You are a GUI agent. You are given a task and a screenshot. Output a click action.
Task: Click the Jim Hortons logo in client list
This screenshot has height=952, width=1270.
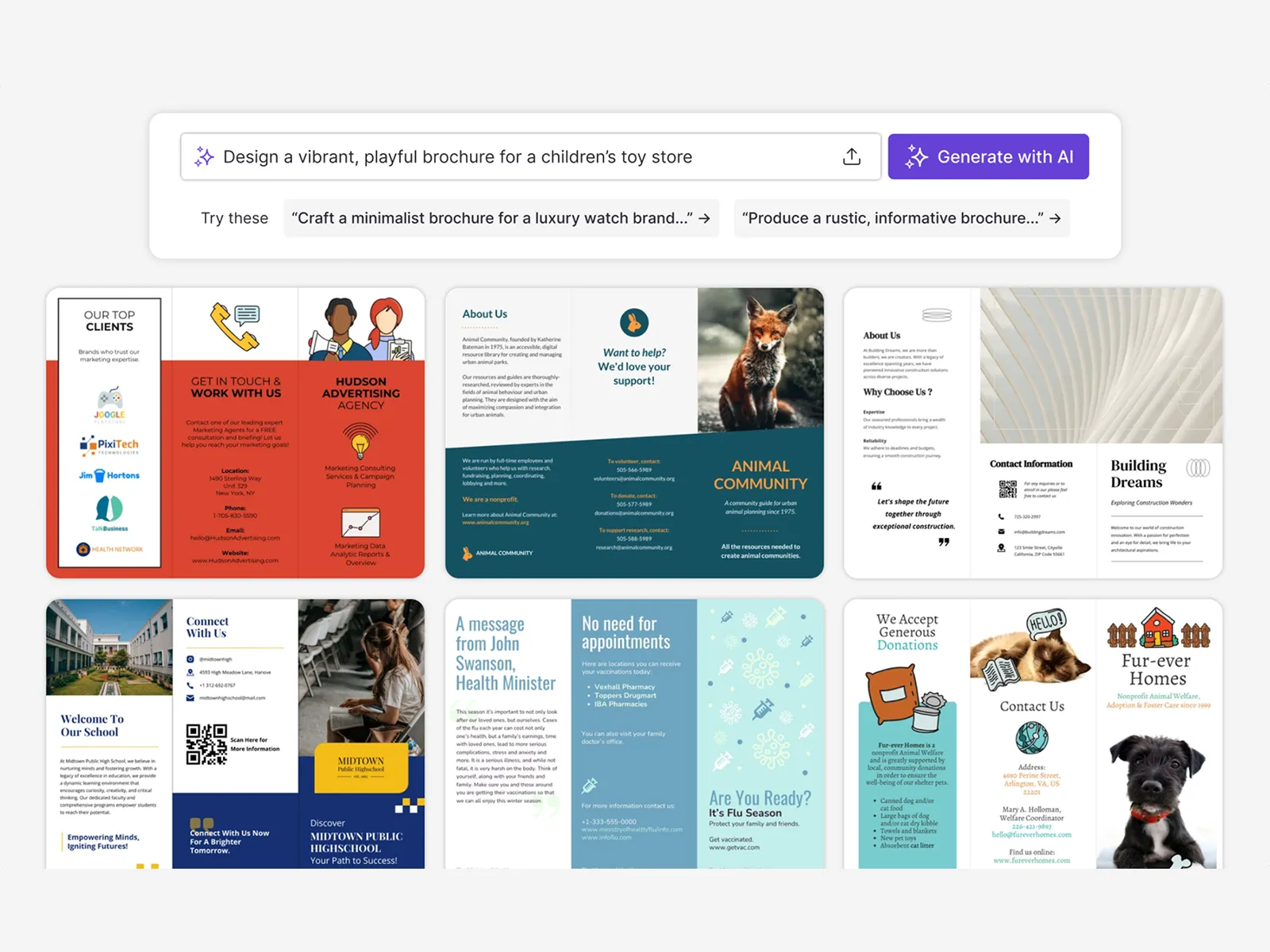click(x=110, y=475)
